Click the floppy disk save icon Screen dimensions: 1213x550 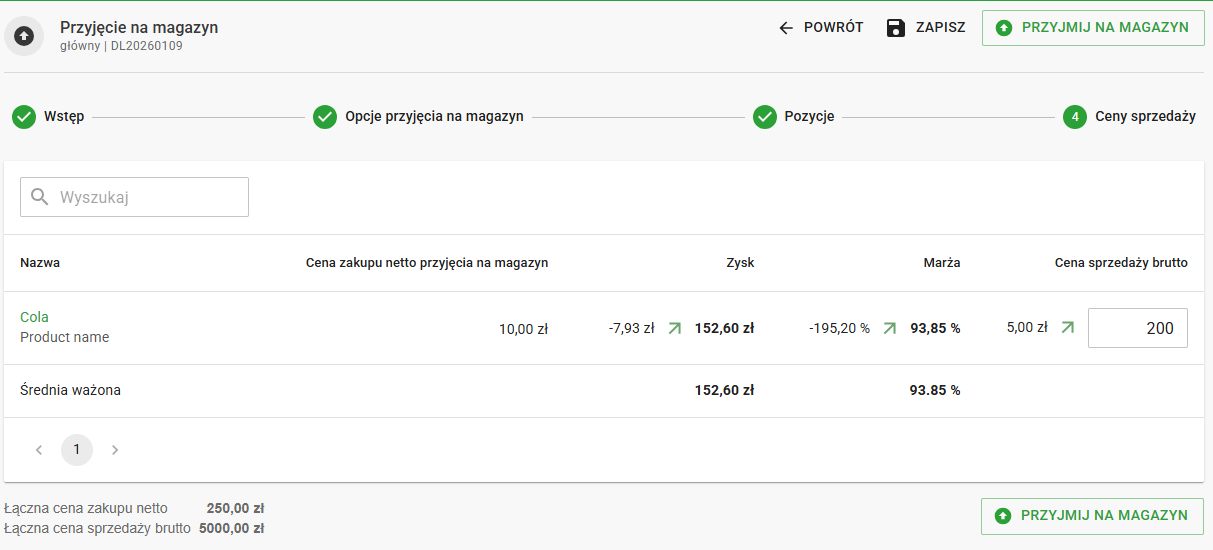[x=896, y=28]
